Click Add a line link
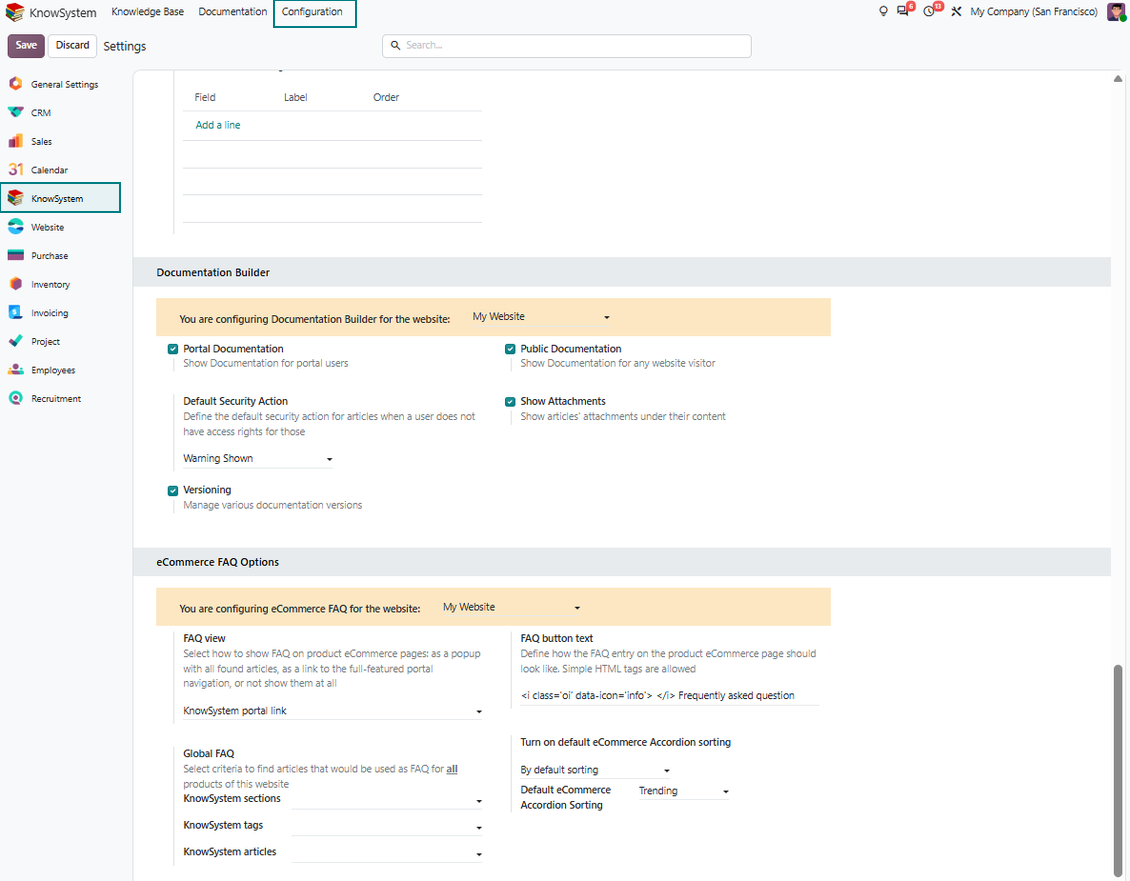Viewport: 1130px width, 881px height. 218,125
